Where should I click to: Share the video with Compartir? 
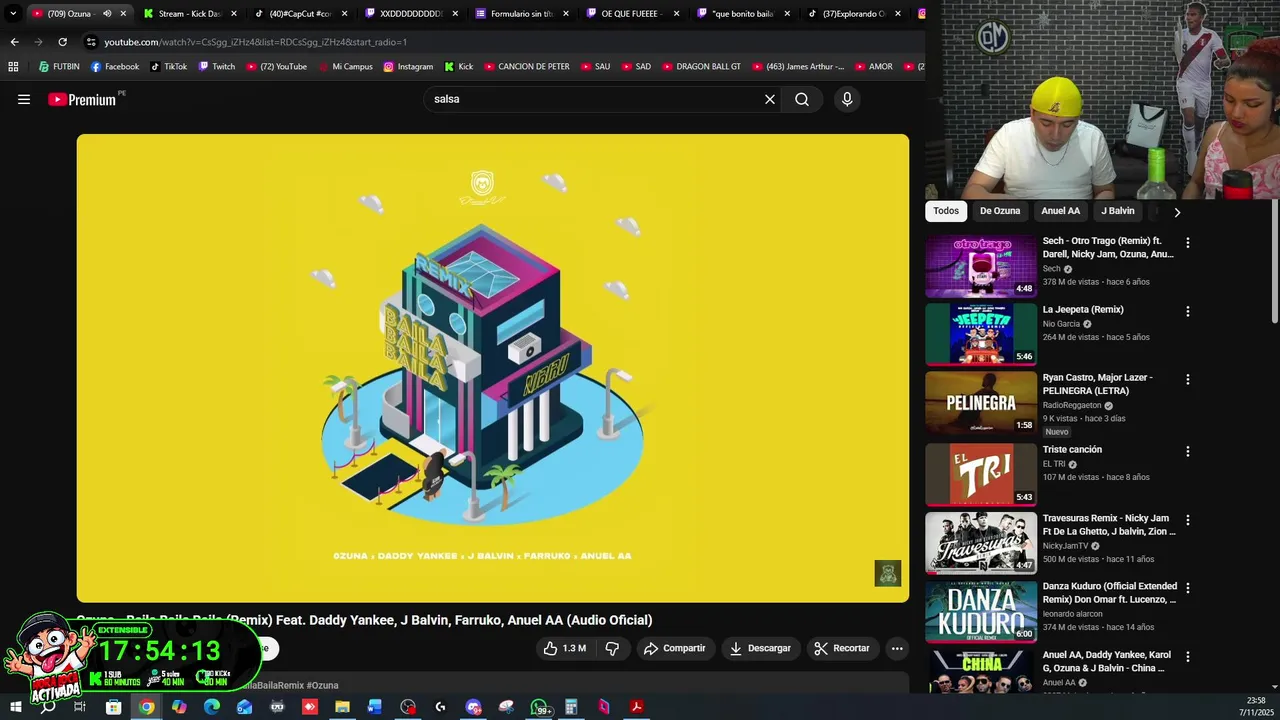point(675,648)
